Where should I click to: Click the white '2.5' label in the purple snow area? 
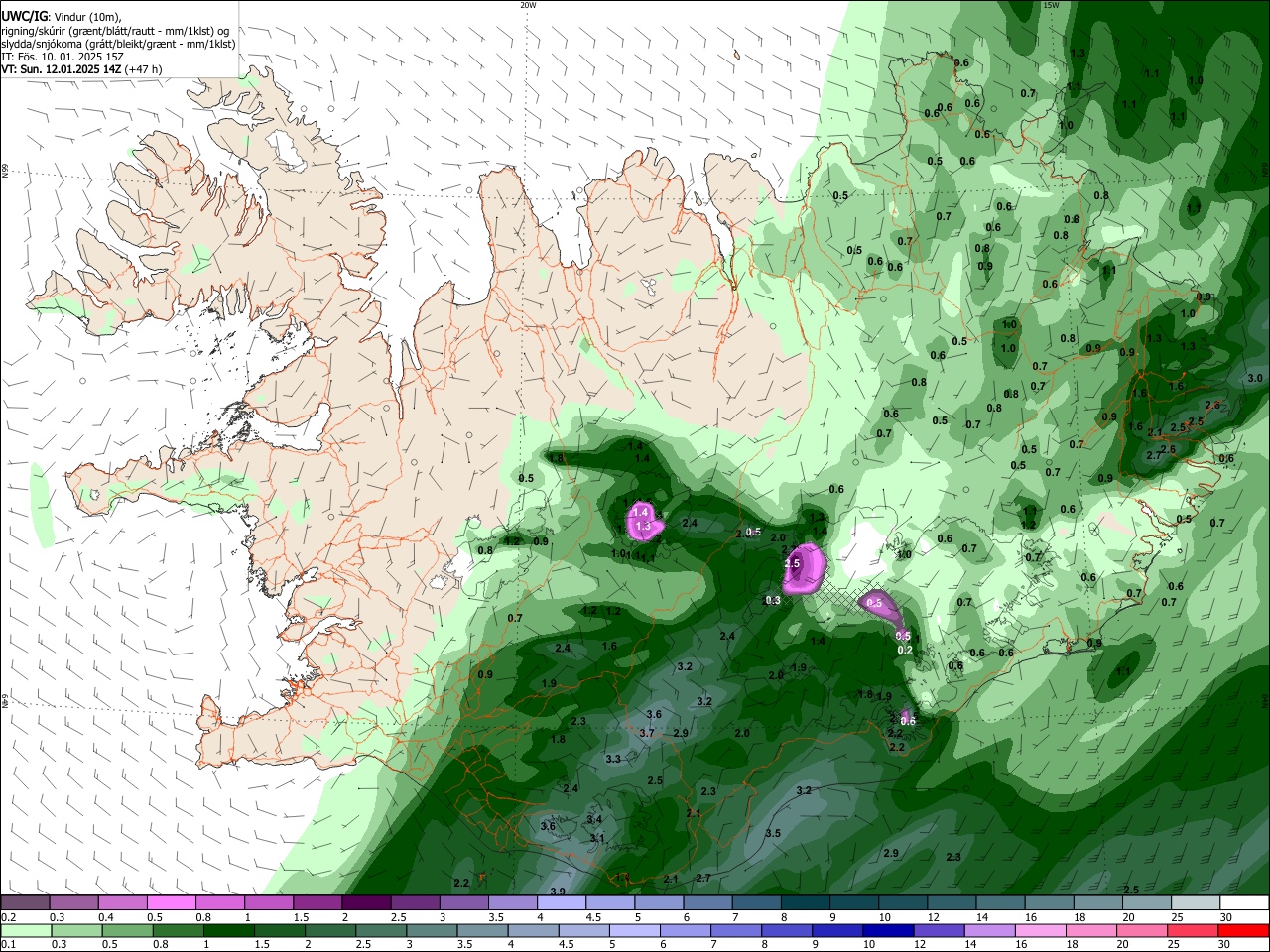tap(792, 563)
